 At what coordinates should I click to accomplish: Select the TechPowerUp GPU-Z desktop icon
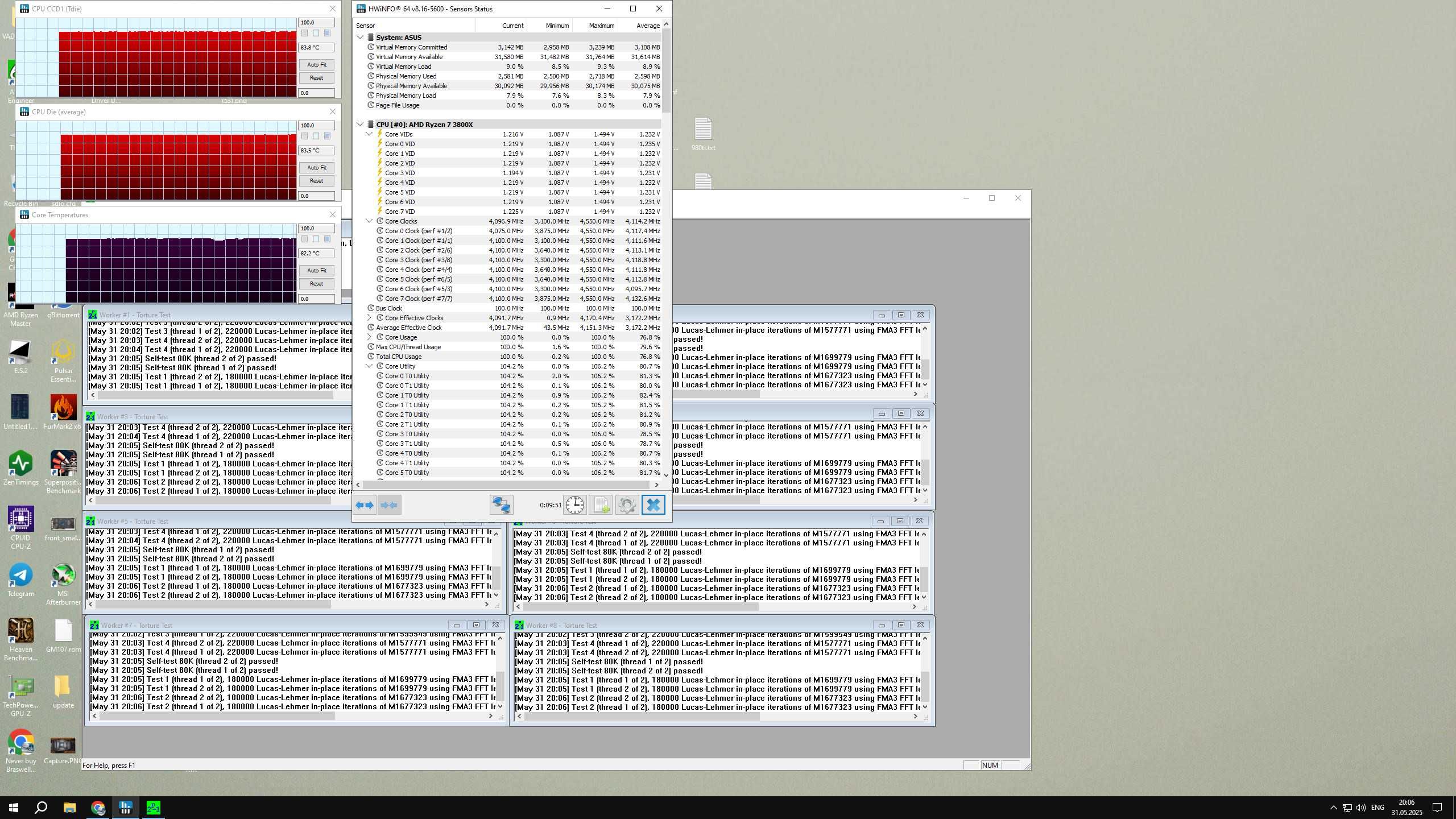click(20, 695)
